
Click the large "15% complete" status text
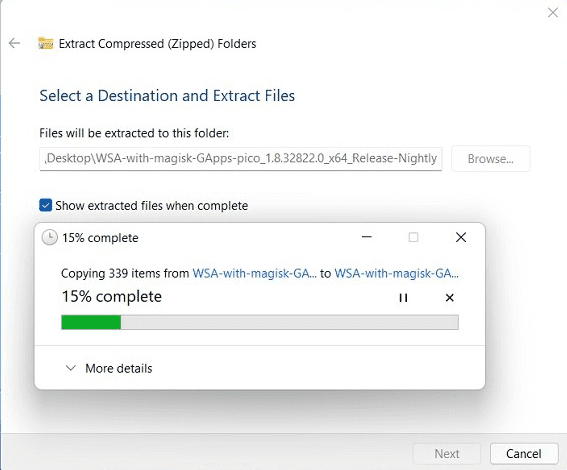(x=112, y=297)
